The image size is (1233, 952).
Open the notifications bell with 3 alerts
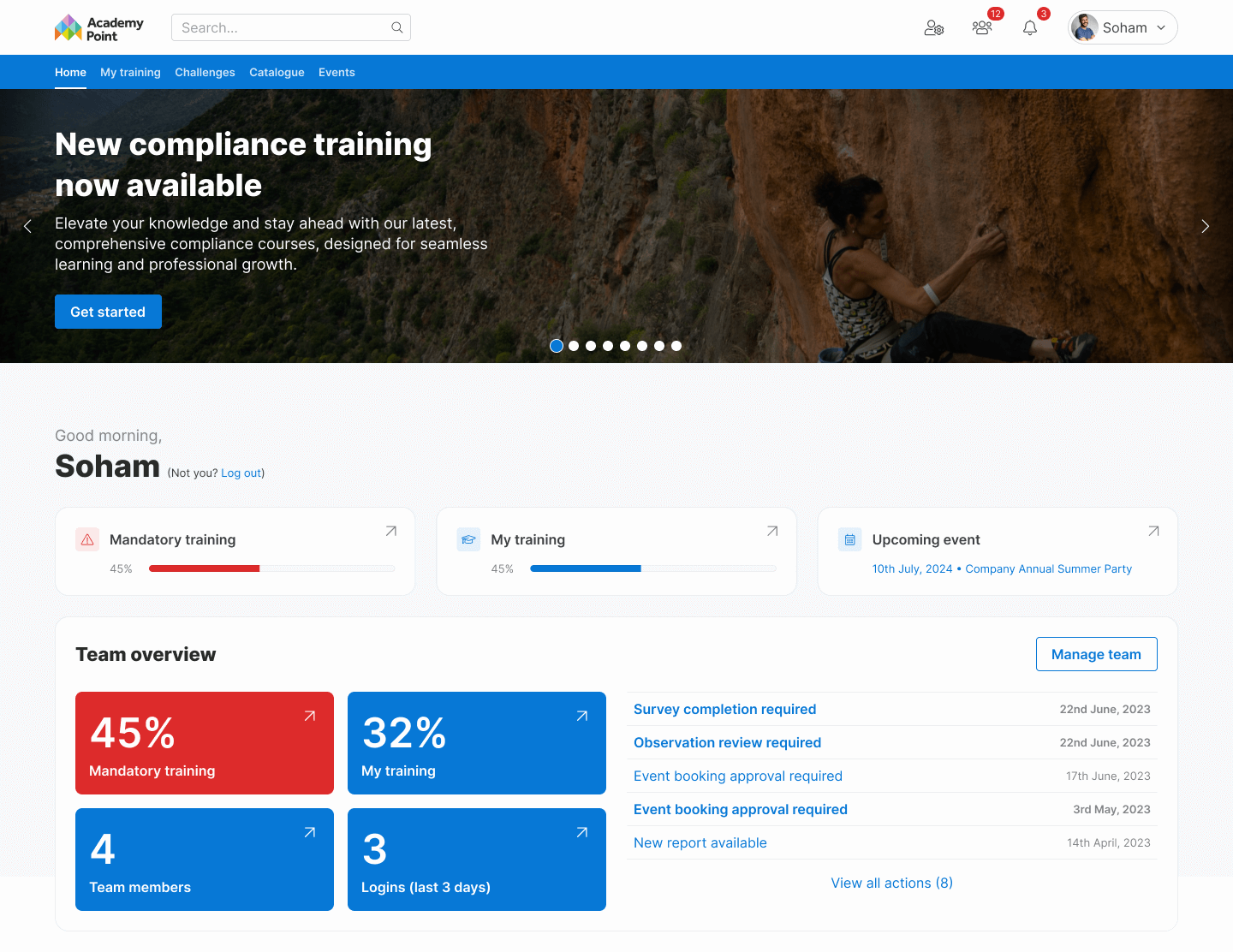1029,28
